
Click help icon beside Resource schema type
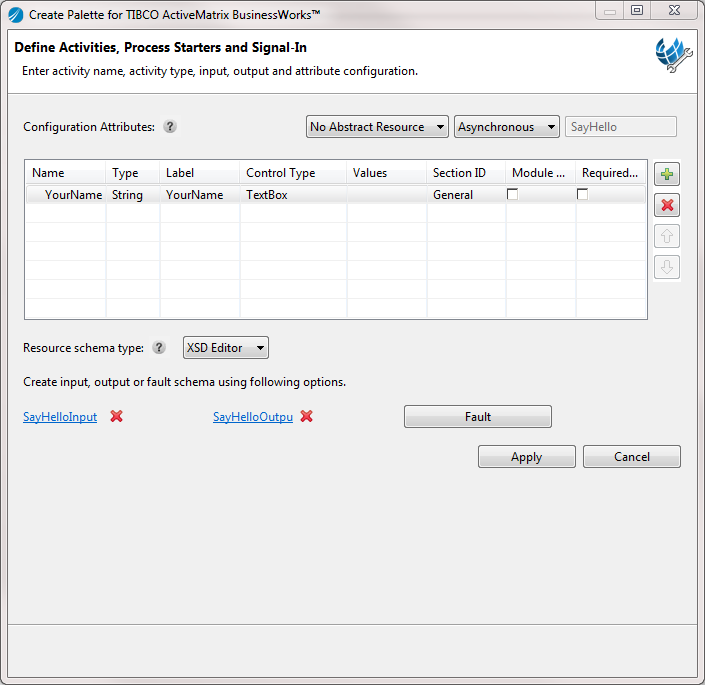point(159,347)
